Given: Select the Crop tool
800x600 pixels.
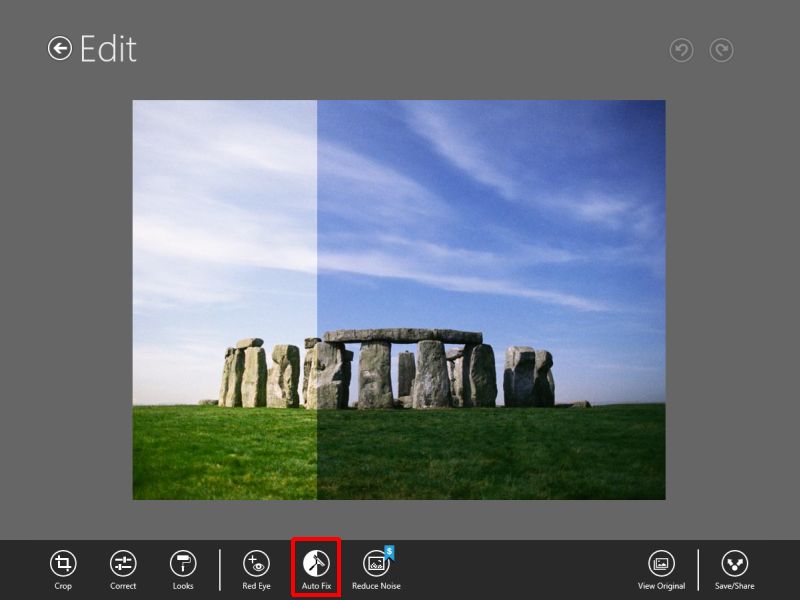Looking at the screenshot, I should point(63,570).
